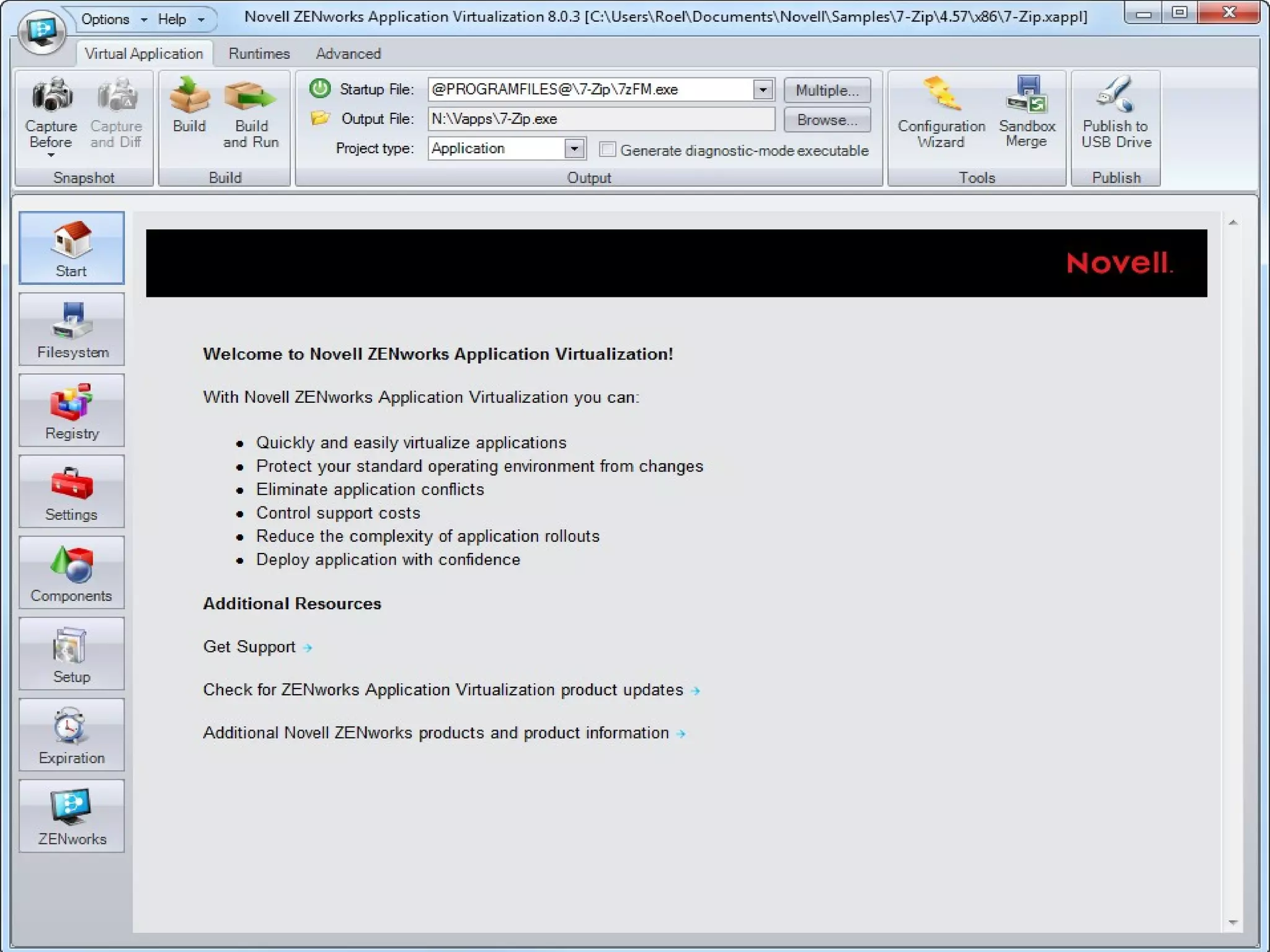The height and width of the screenshot is (952, 1270).
Task: Click the scrollbar down arrow
Action: 1233,923
